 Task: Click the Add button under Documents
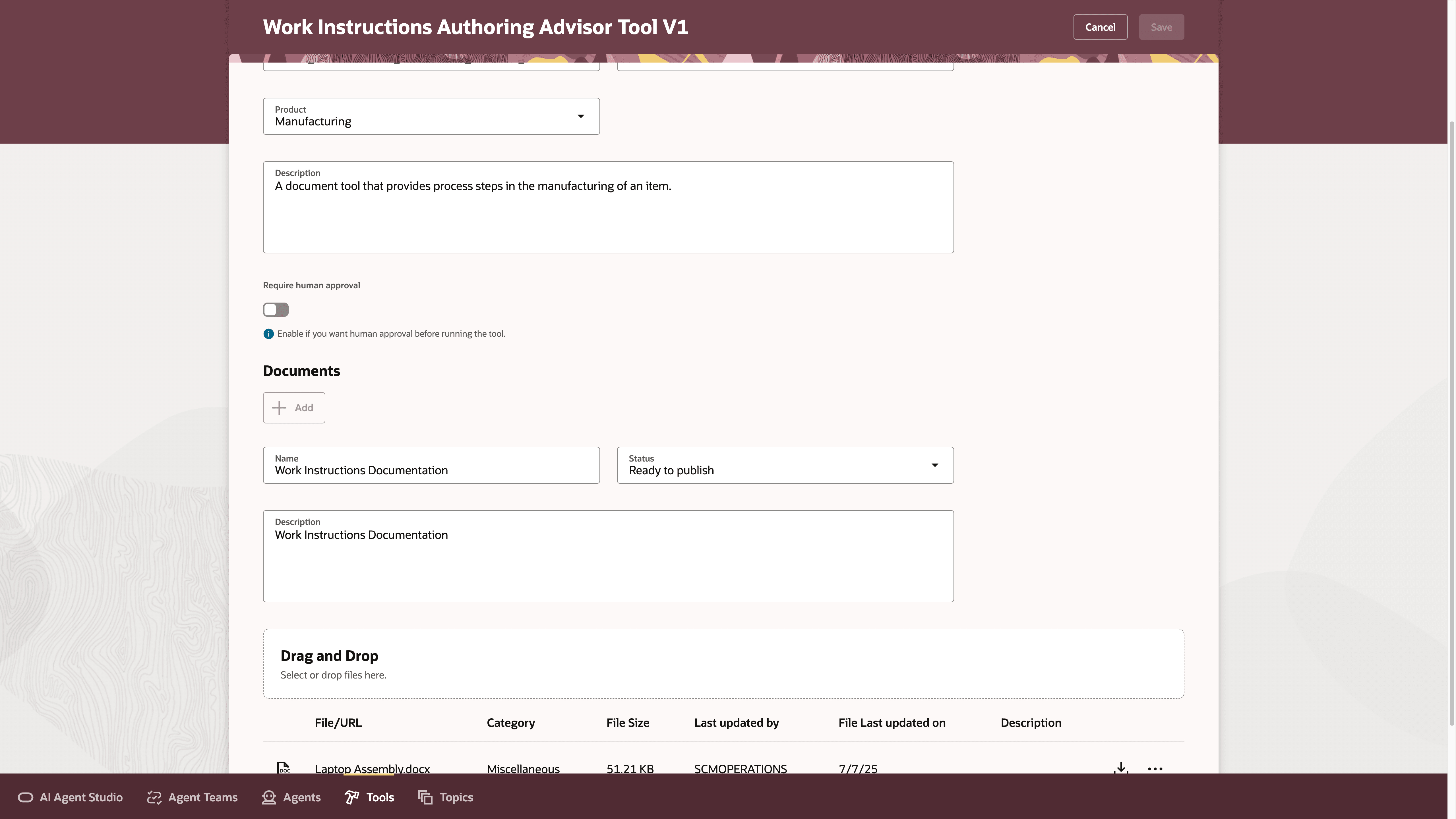click(x=293, y=408)
